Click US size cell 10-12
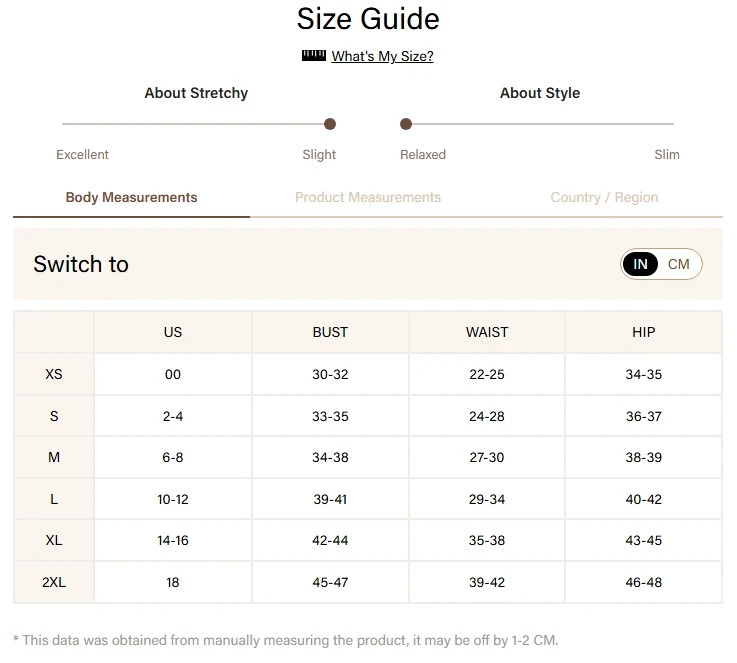 [172, 499]
